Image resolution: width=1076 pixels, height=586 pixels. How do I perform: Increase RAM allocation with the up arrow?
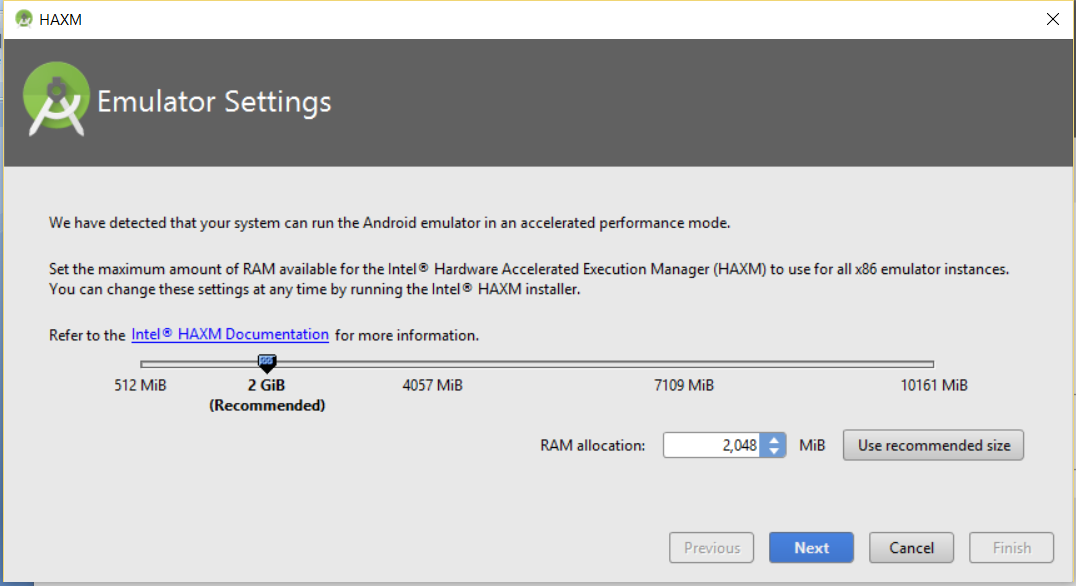774,439
